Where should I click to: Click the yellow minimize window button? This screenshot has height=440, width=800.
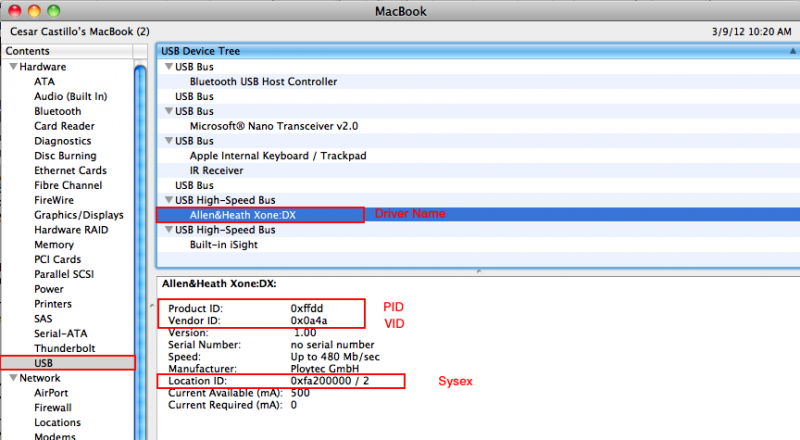34,11
